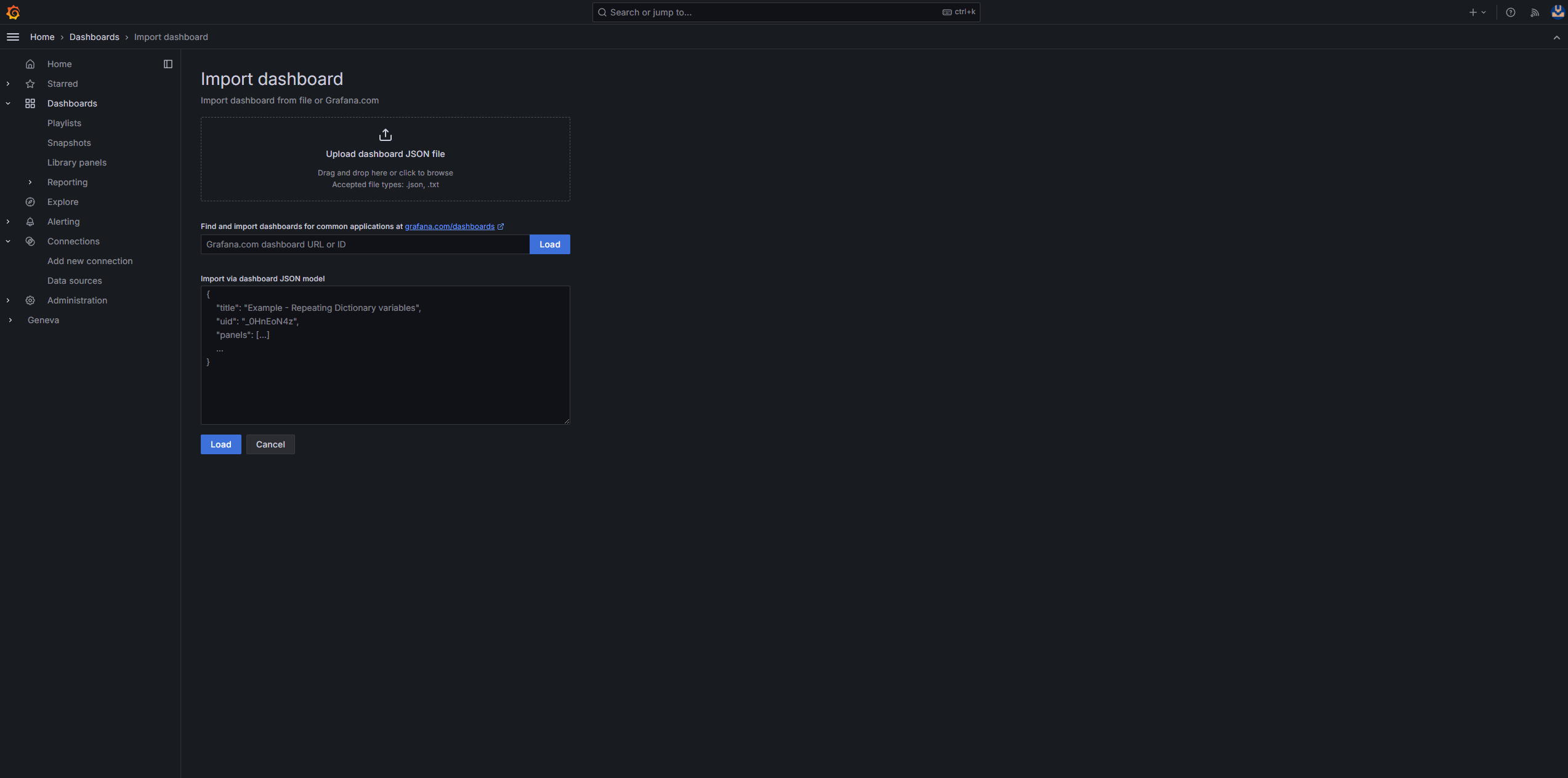Go to Data sources menu item
1568x778 pixels.
coord(75,281)
